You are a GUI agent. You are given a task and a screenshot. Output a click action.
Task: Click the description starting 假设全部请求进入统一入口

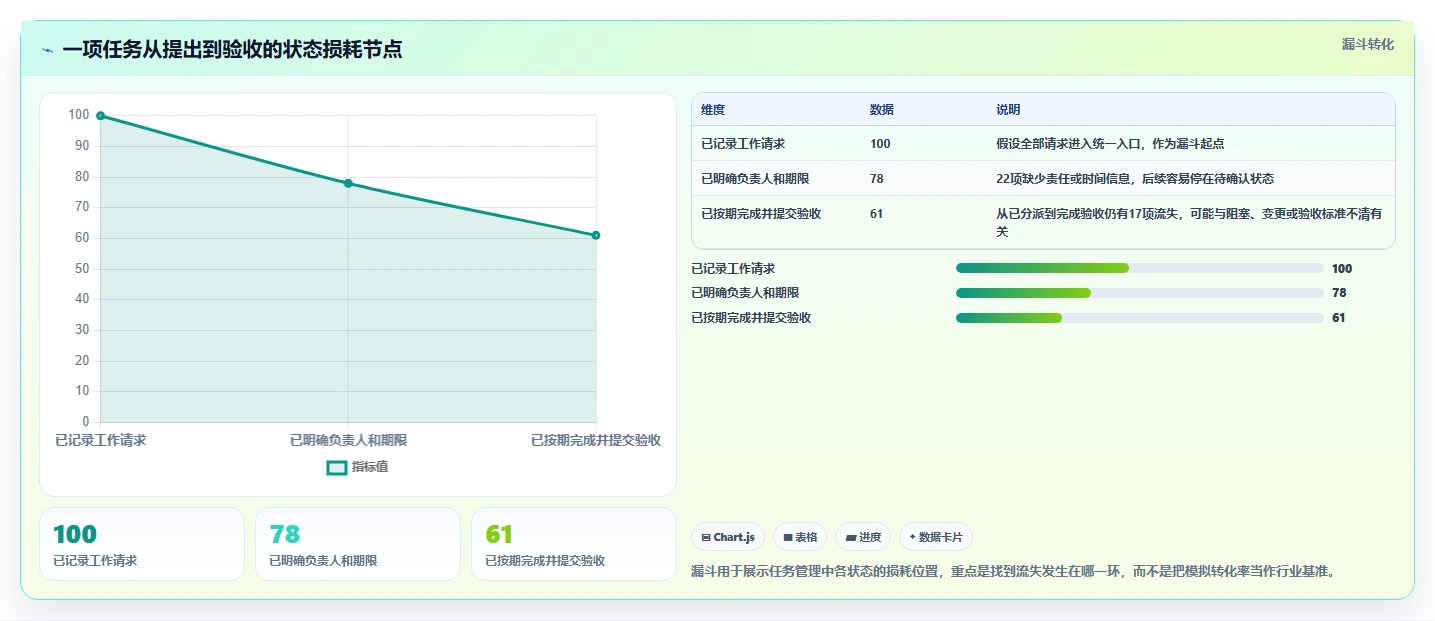pos(1110,144)
